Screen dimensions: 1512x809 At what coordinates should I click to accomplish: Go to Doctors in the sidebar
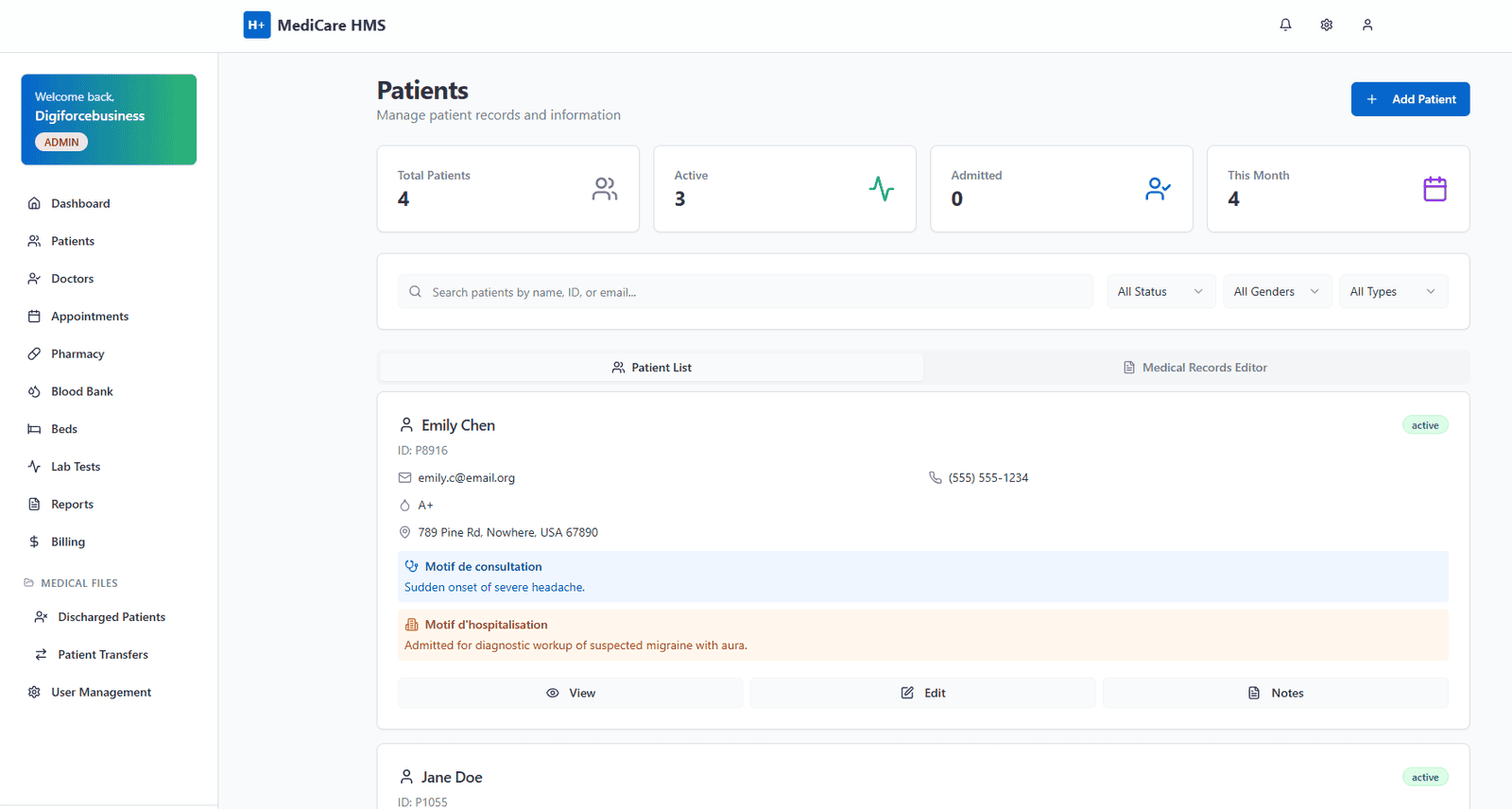pyautogui.click(x=109, y=279)
